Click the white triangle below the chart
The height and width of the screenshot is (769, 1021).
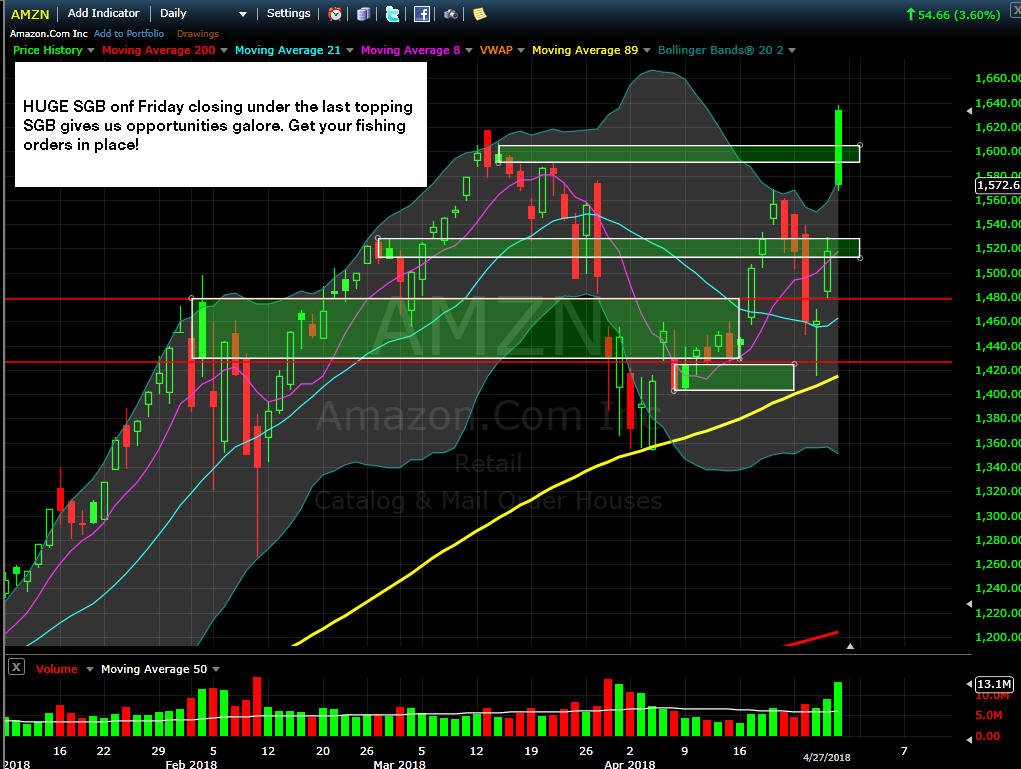click(850, 646)
